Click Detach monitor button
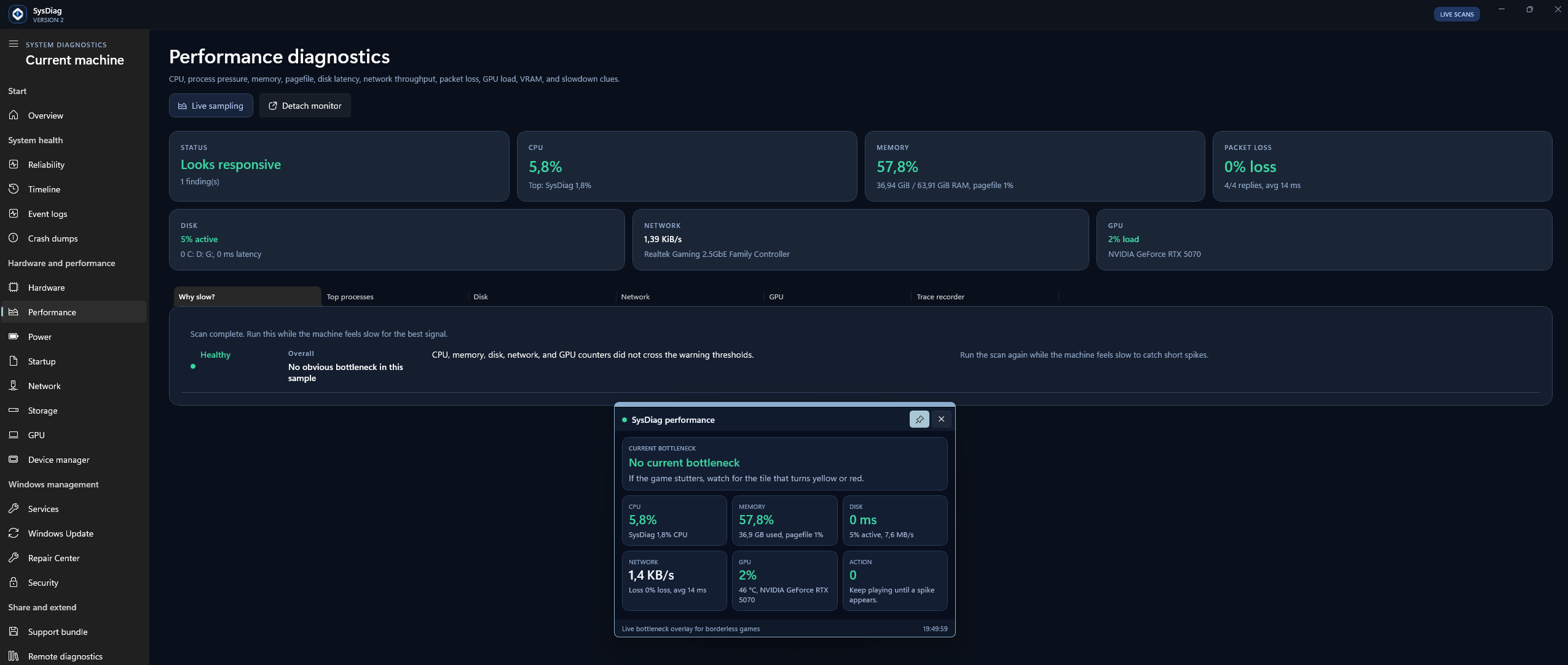The width and height of the screenshot is (1568, 665). (305, 106)
